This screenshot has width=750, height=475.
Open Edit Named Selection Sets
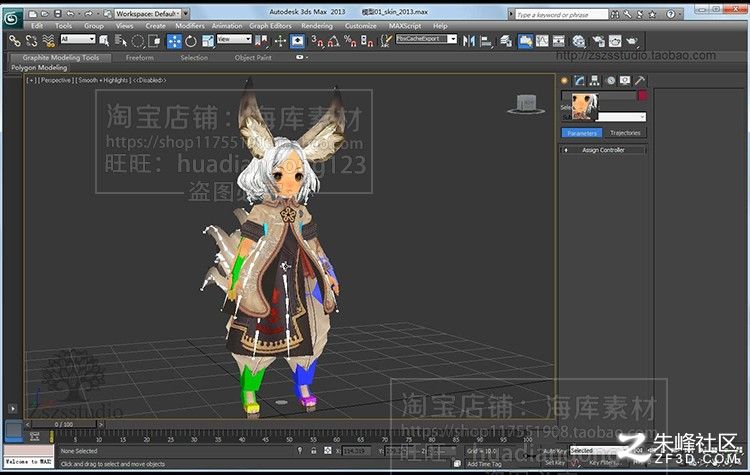click(385, 41)
